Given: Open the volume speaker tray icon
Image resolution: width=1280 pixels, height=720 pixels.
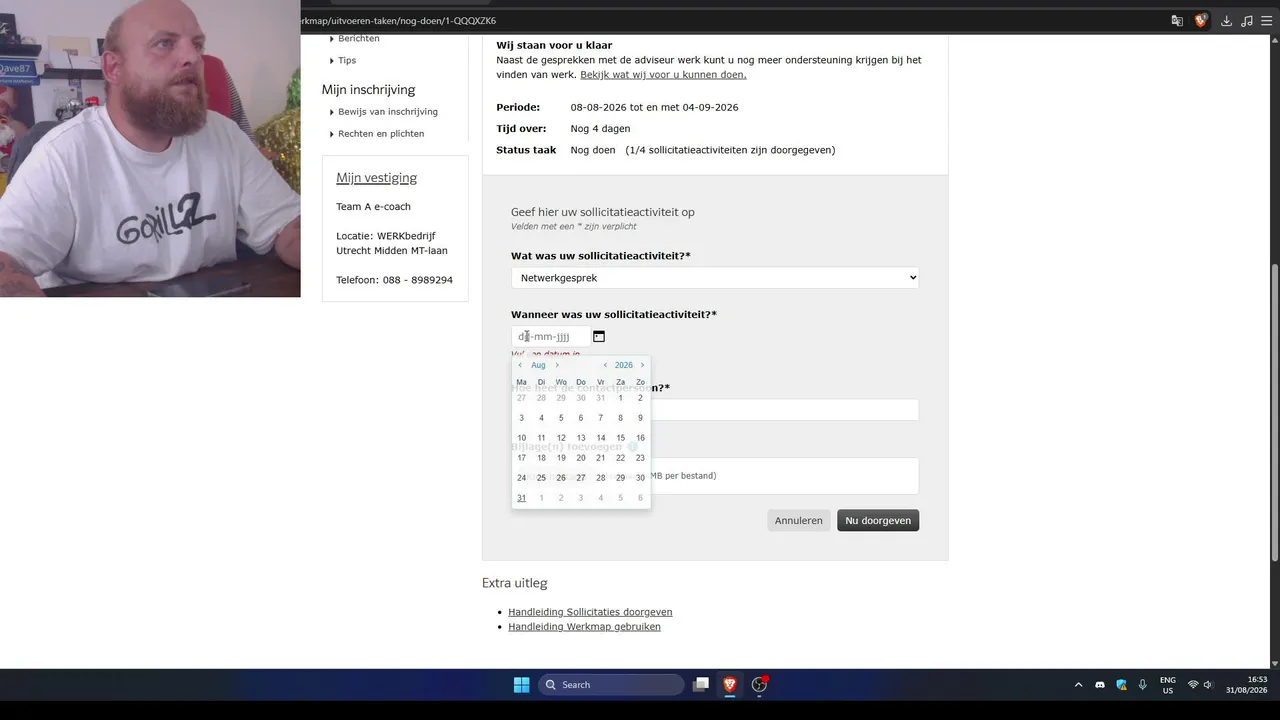Looking at the screenshot, I should pyautogui.click(x=1208, y=685).
